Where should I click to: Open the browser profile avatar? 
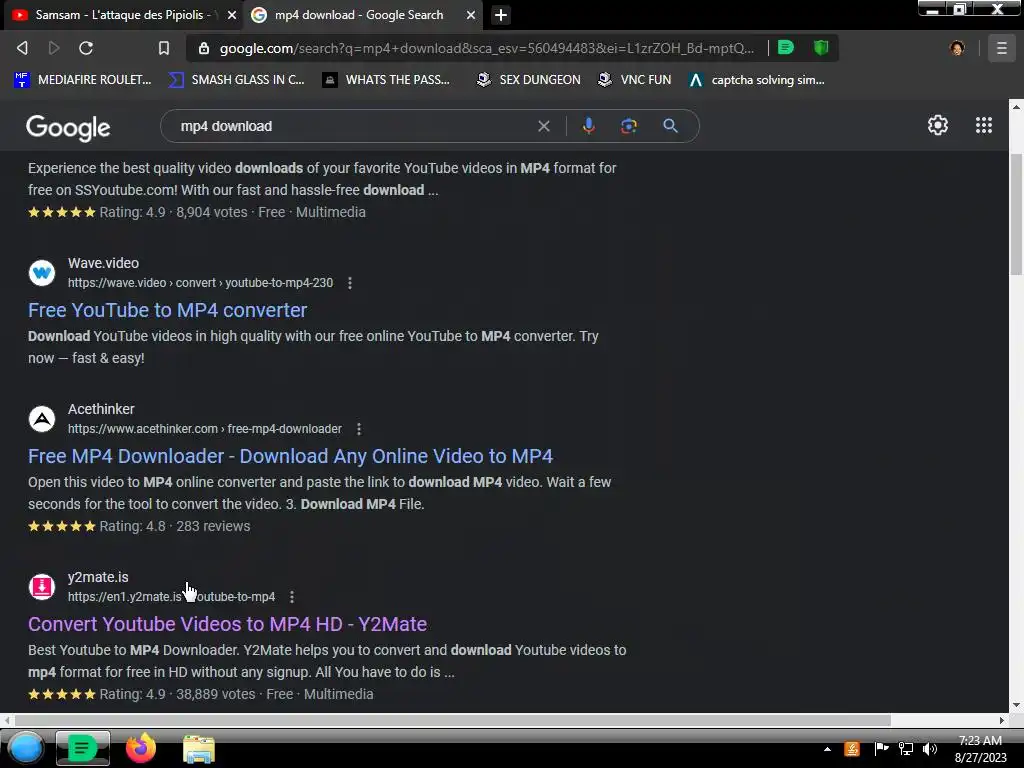click(x=957, y=48)
